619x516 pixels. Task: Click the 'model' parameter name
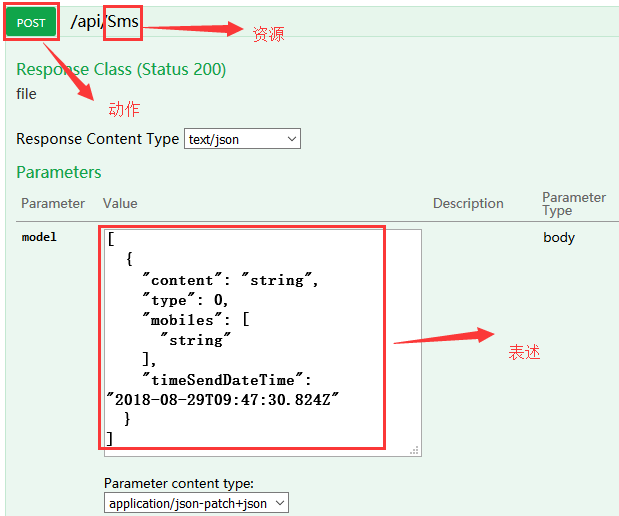point(39,237)
